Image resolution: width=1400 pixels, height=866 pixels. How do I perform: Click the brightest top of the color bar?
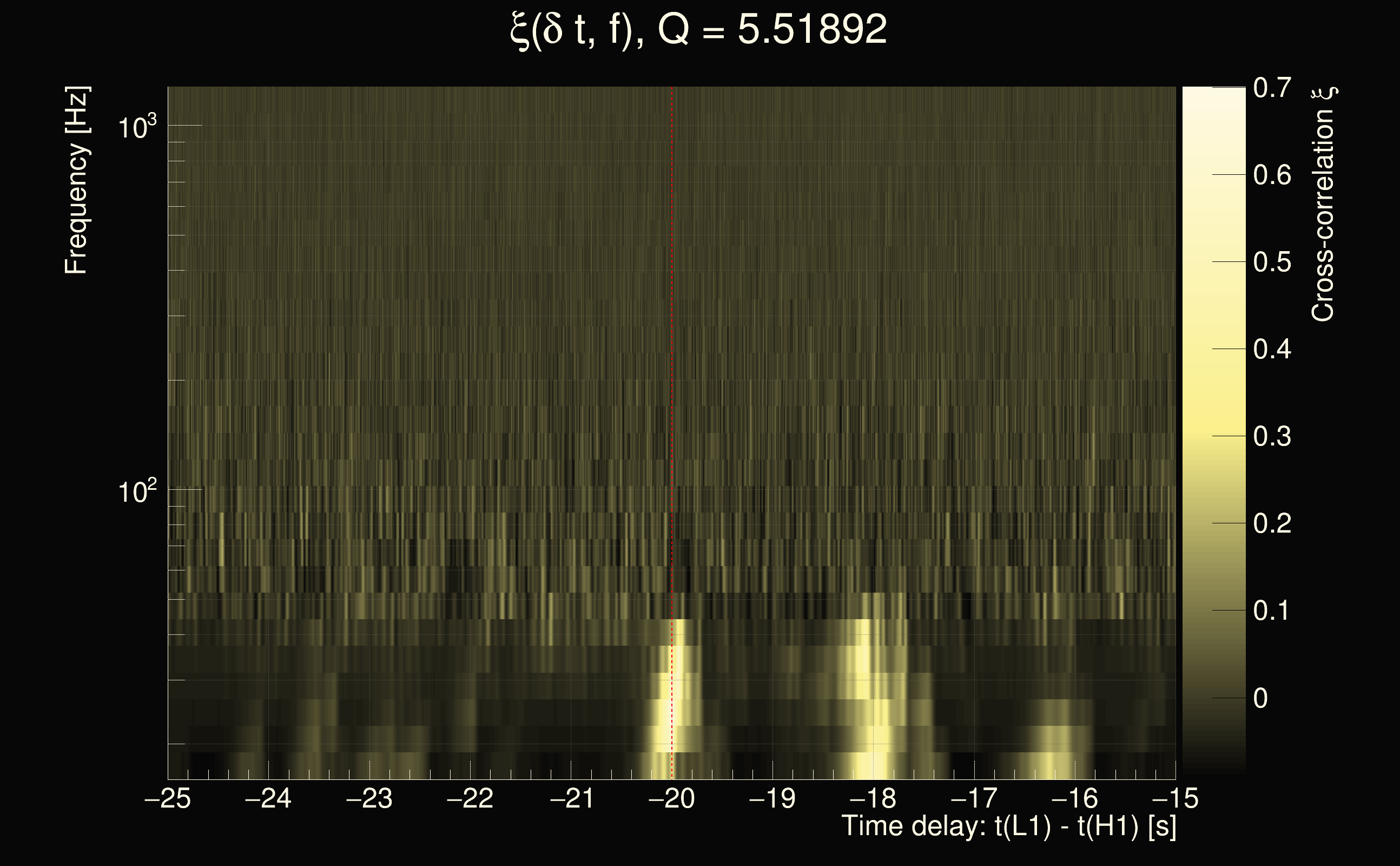[1213, 95]
